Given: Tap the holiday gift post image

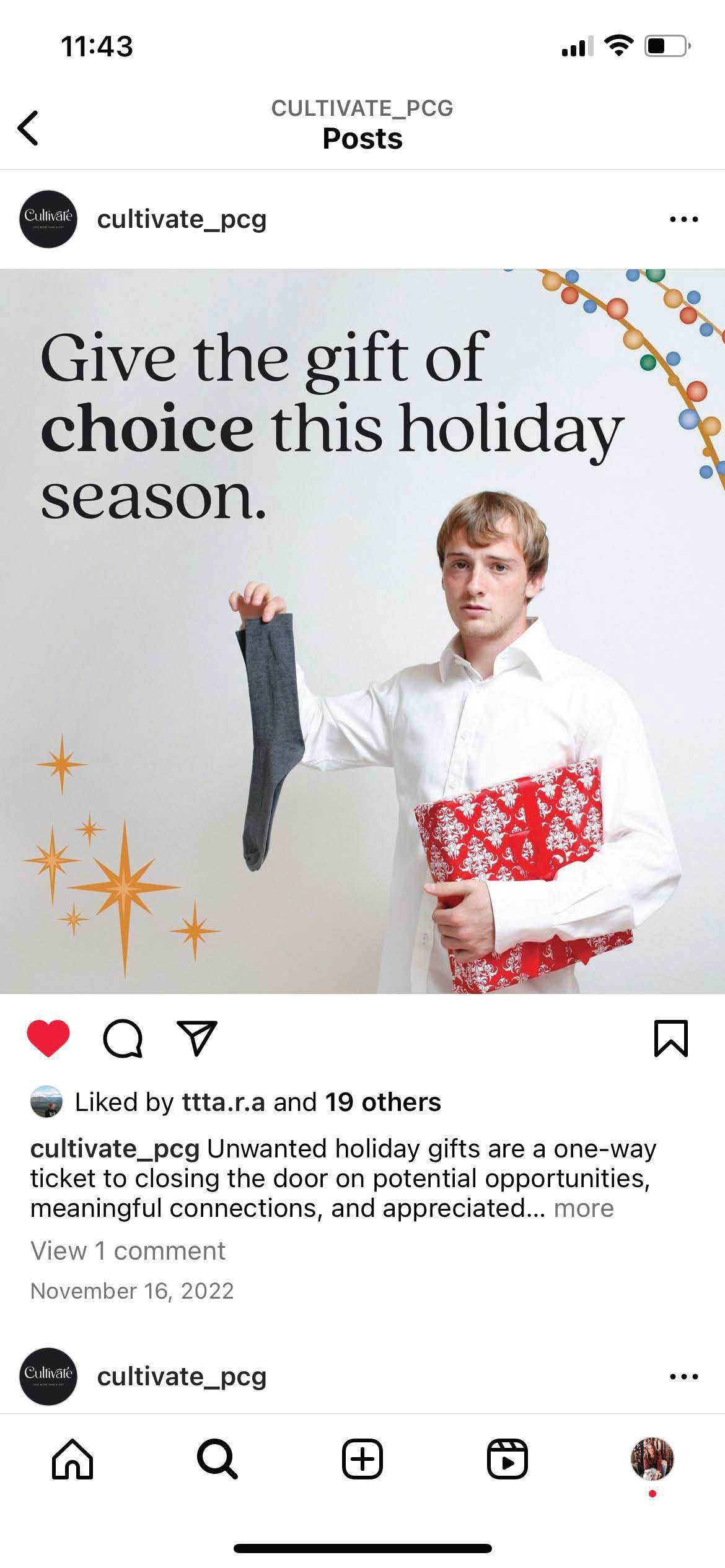Looking at the screenshot, I should click(x=362, y=631).
